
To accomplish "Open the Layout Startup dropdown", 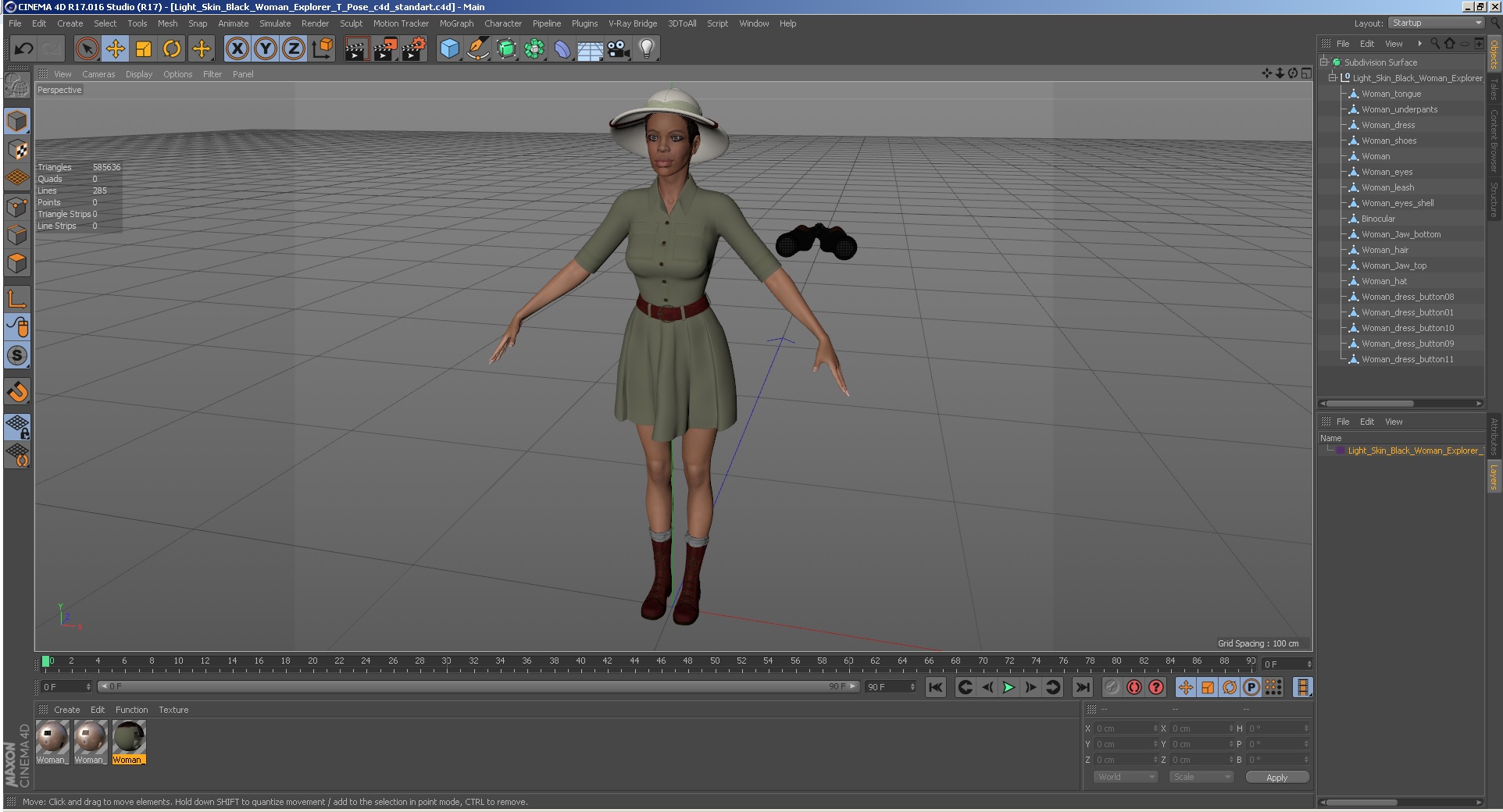I will (x=1437, y=23).
